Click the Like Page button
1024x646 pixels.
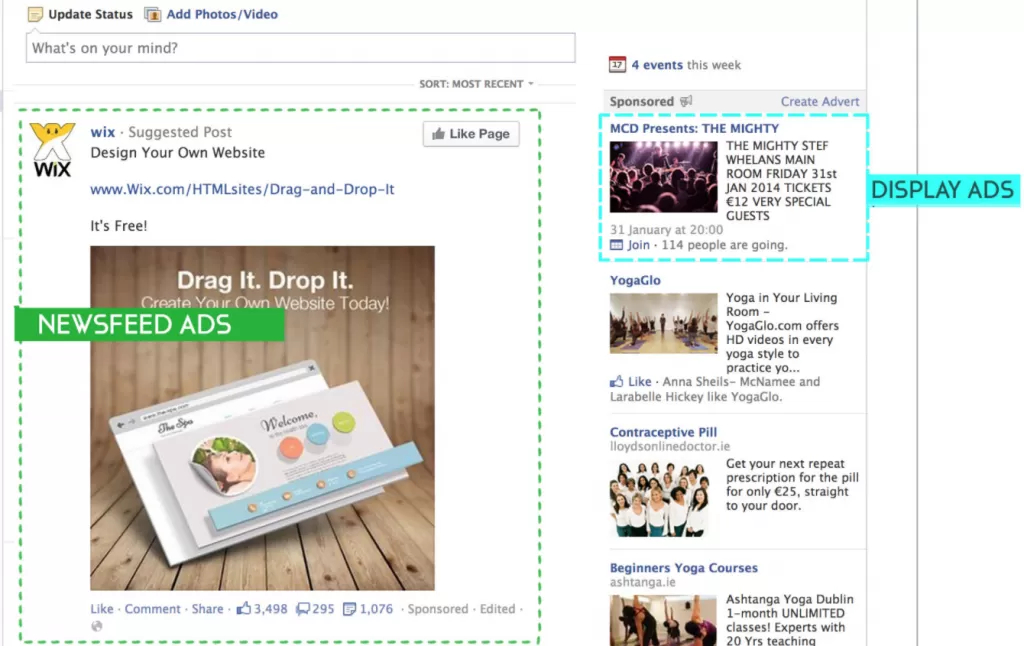(470, 134)
